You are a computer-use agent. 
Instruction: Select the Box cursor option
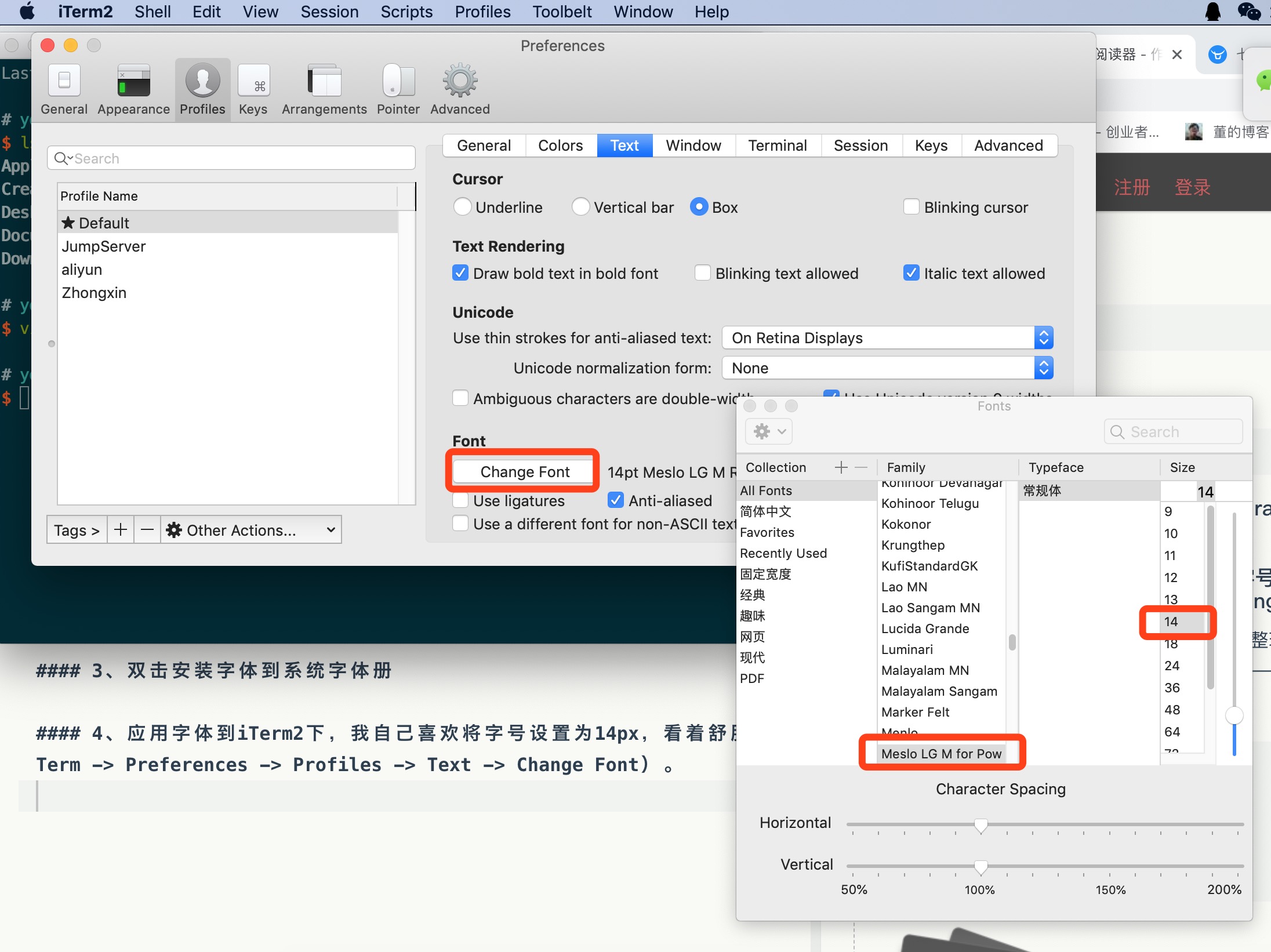click(699, 207)
